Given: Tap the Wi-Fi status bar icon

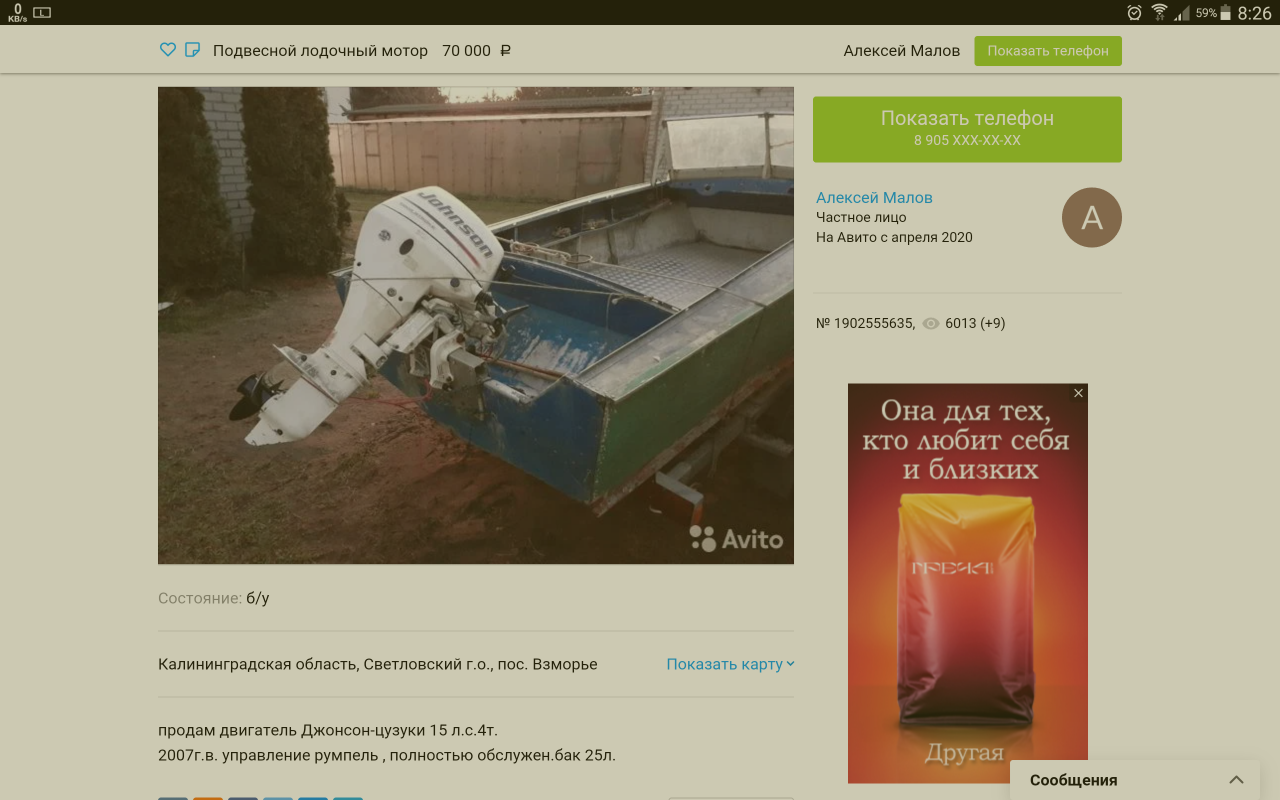Looking at the screenshot, I should [x=1159, y=13].
